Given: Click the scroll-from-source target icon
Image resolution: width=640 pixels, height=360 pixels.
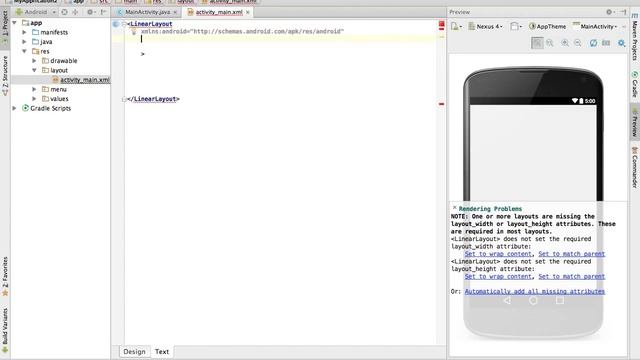Looking at the screenshot, I should [x=64, y=12].
